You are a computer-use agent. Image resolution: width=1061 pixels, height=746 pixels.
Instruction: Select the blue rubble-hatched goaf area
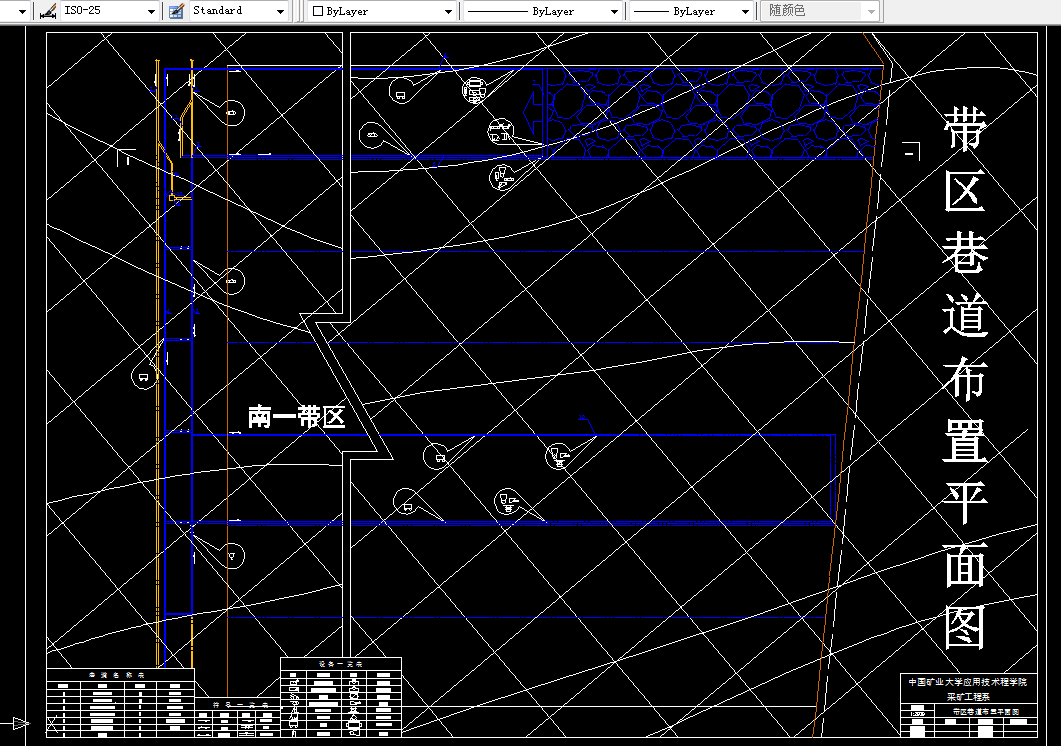pos(714,112)
